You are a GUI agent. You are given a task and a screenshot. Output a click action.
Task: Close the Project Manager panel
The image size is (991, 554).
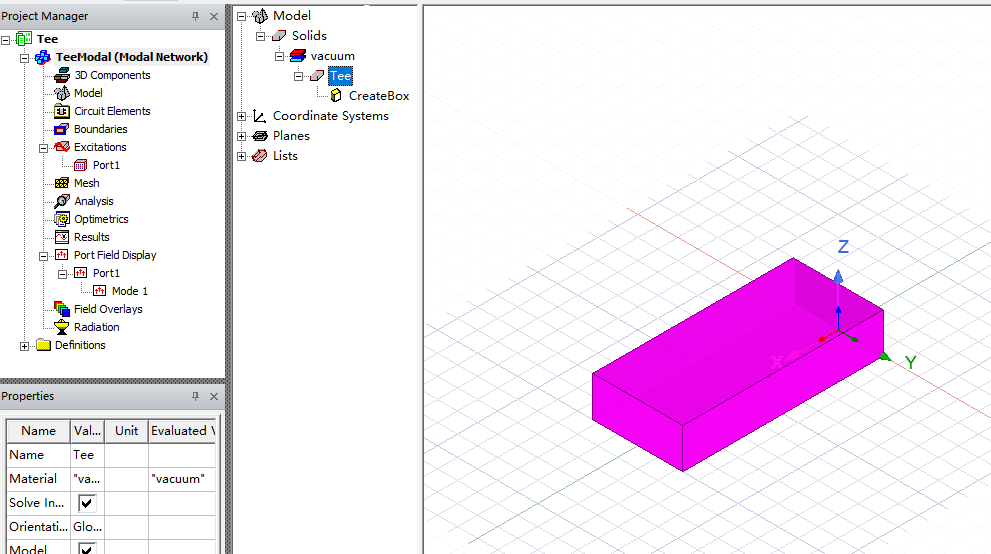[x=214, y=16]
